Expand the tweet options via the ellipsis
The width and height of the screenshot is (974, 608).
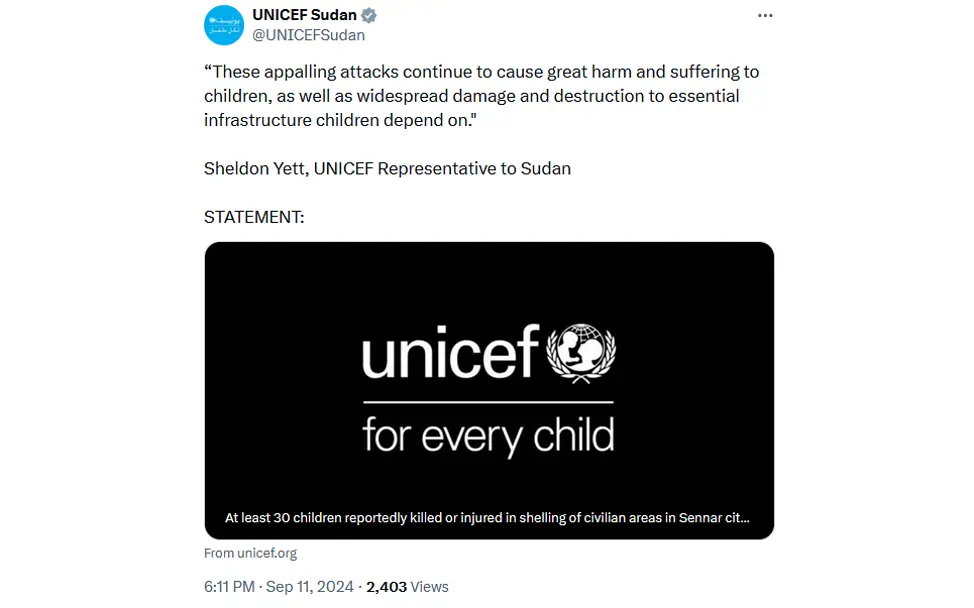[x=765, y=15]
